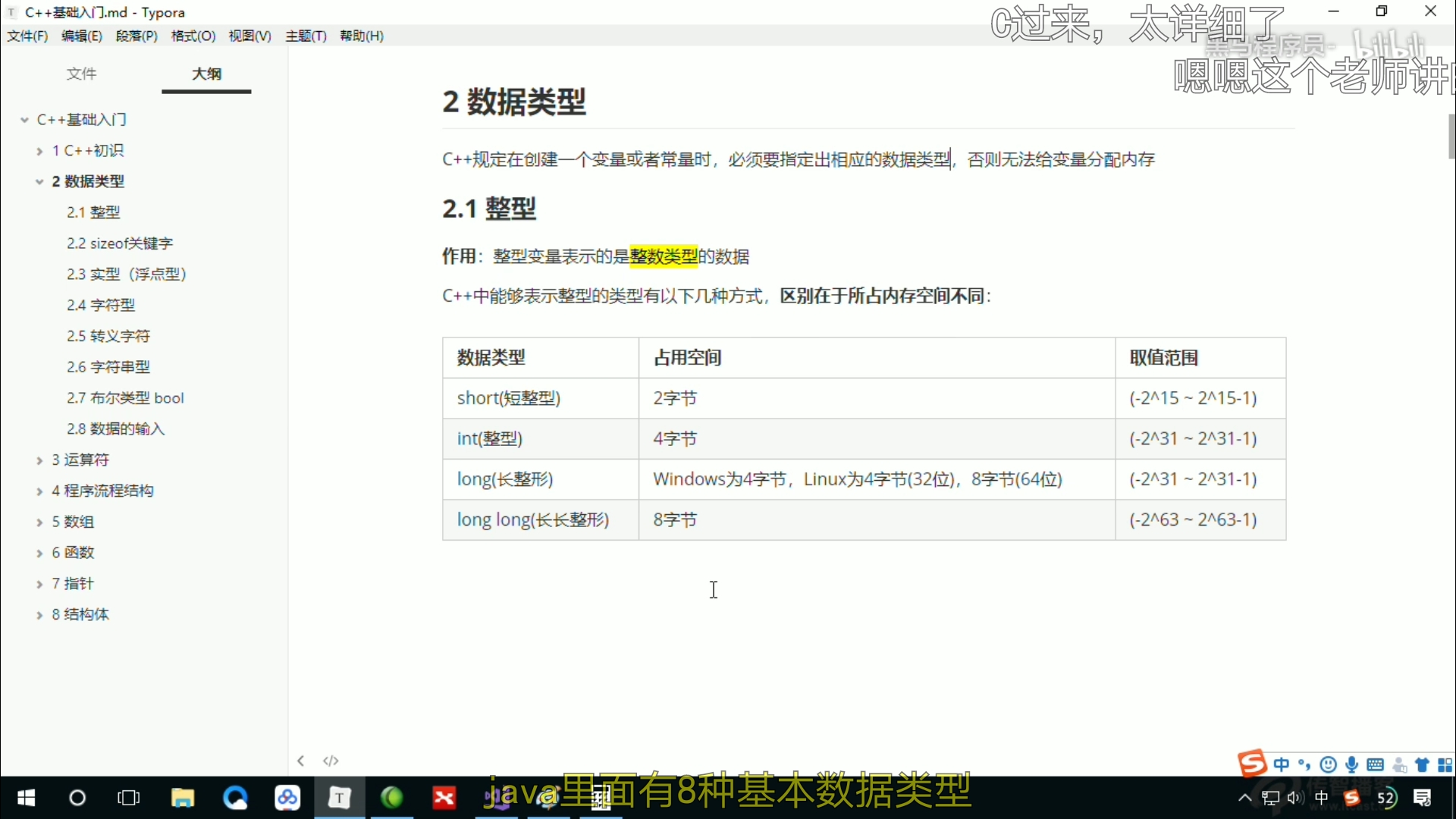This screenshot has height=819, width=1456.
Task: Open source code mode via </> icon
Action: tap(331, 761)
